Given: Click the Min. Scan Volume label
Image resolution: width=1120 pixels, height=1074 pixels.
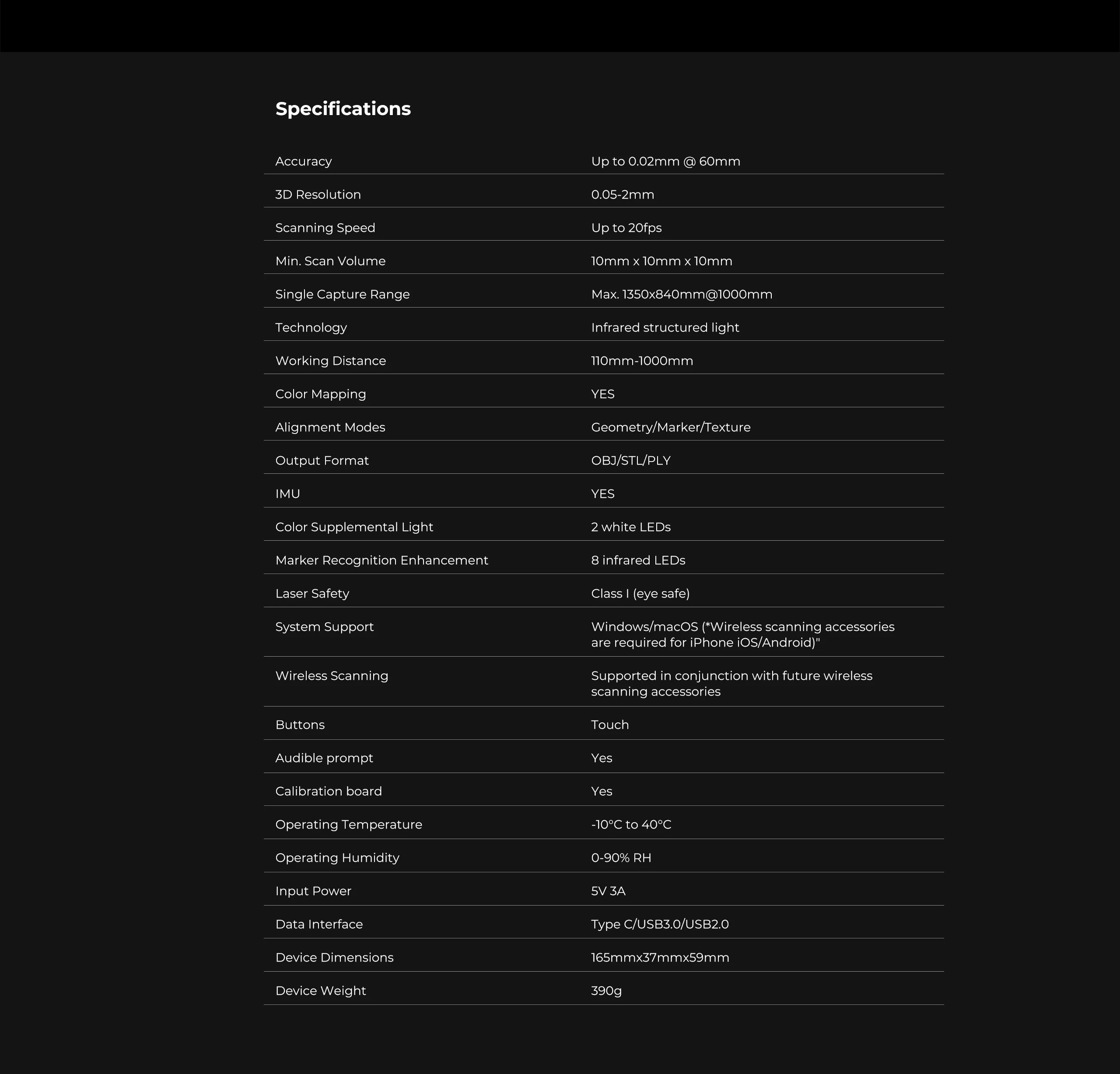Looking at the screenshot, I should click(x=330, y=261).
